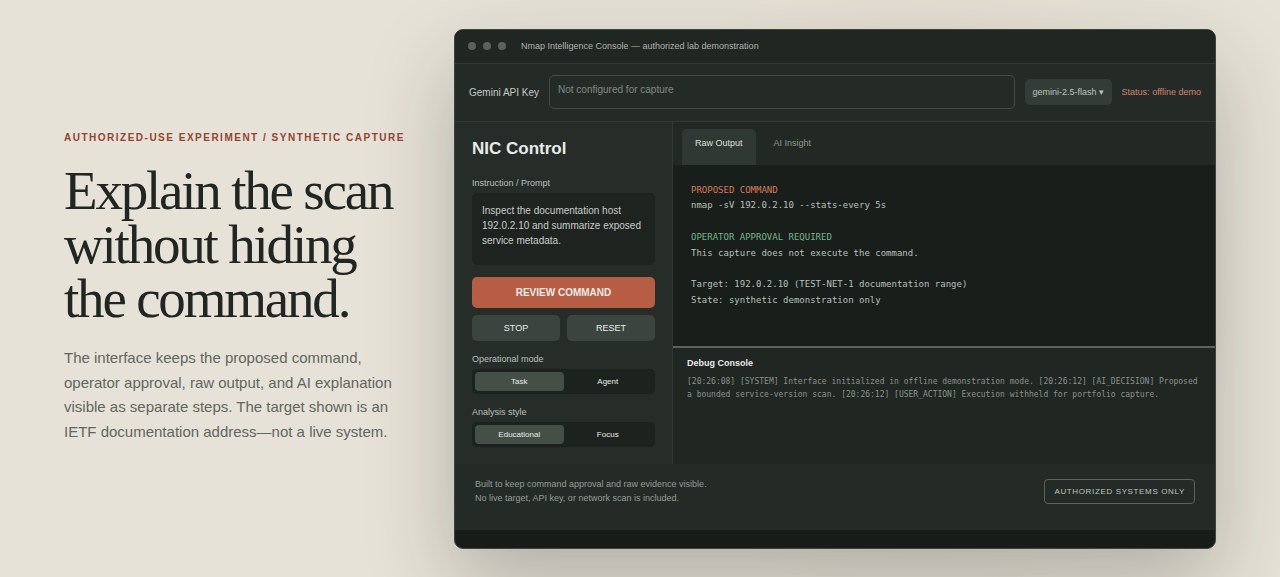
Task: Click the Gemini API Key input field
Action: pyautogui.click(x=781, y=92)
